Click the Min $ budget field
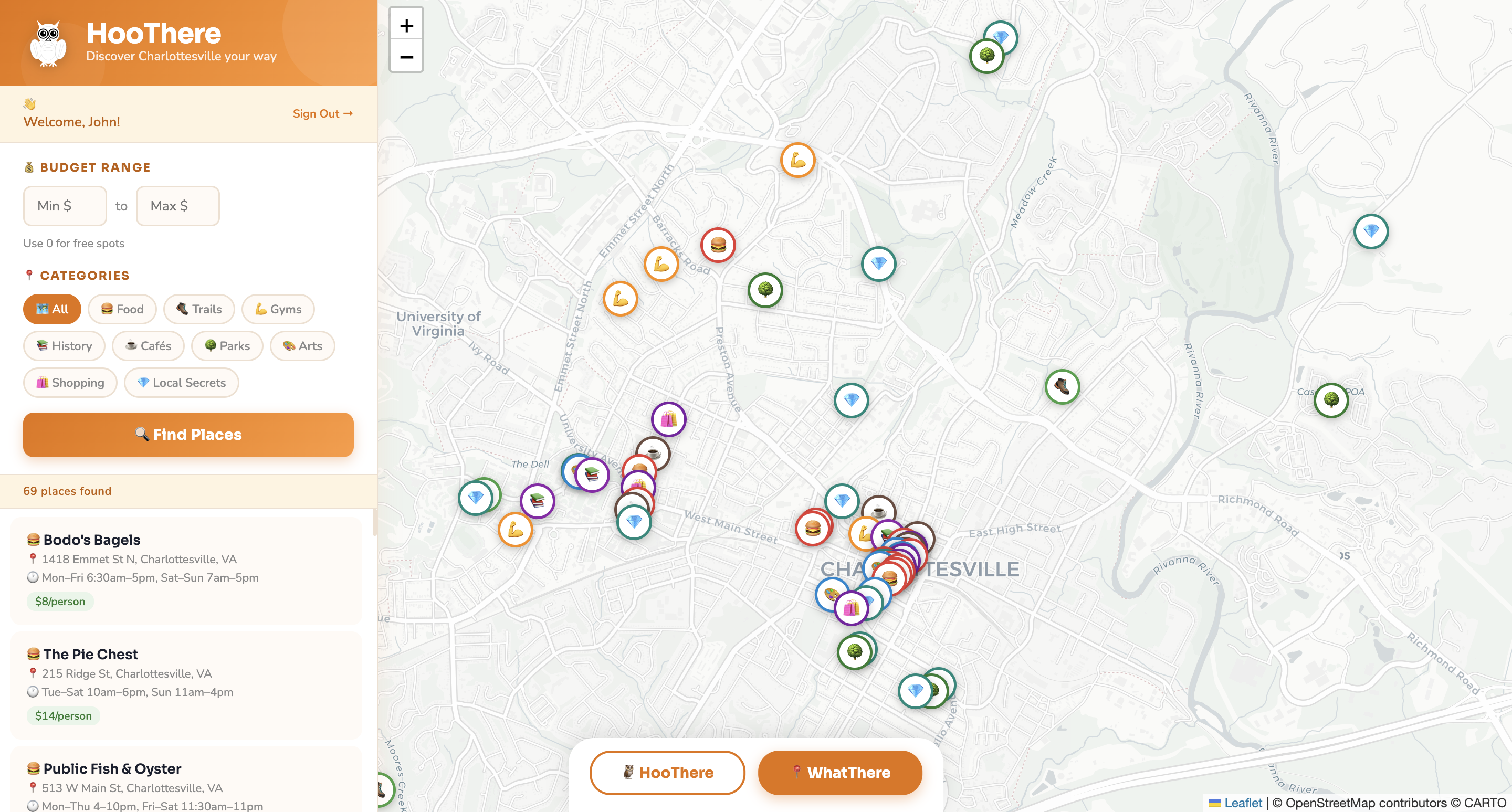 [65, 205]
